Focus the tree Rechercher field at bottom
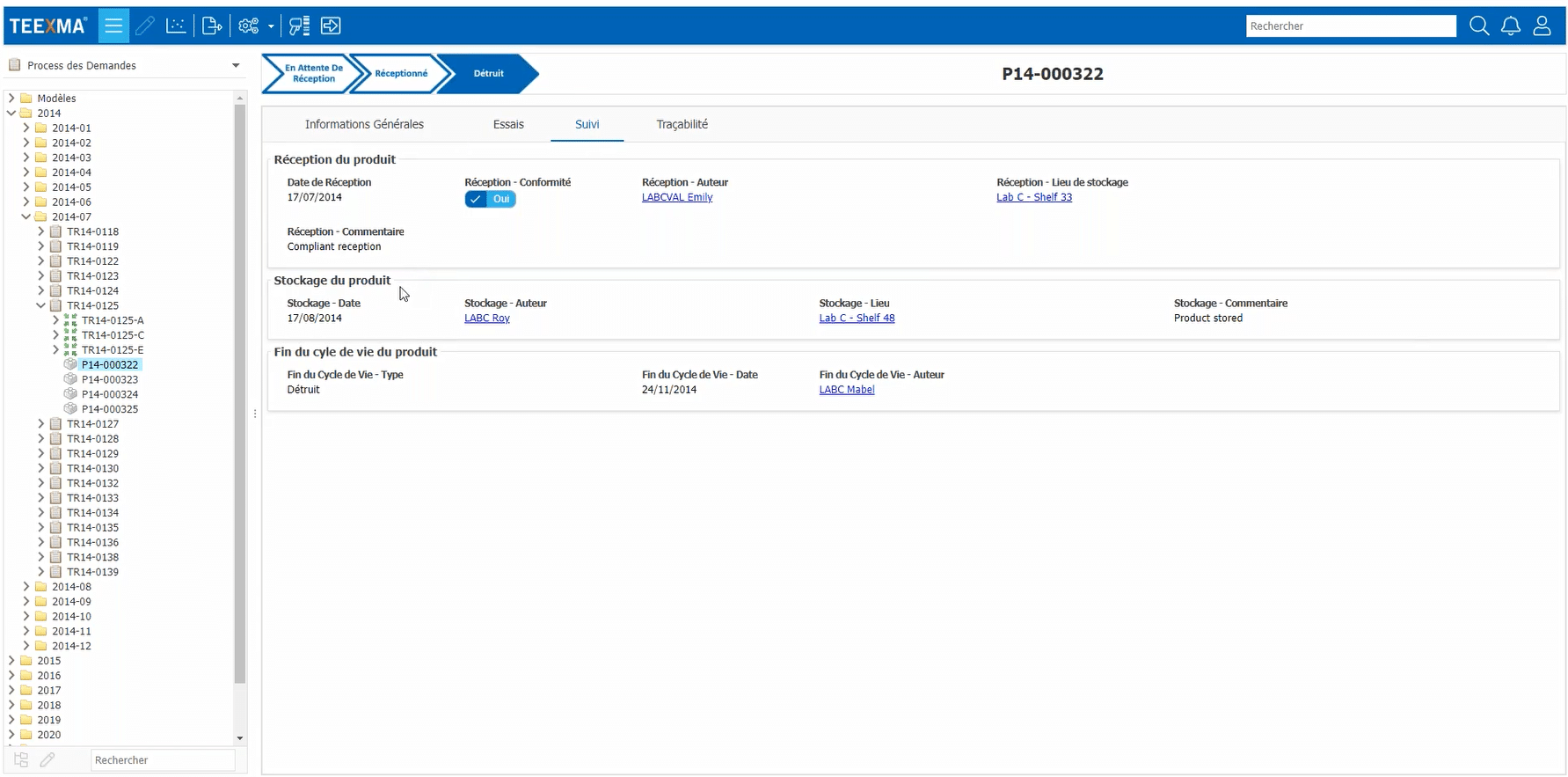Viewport: 1568px width, 777px height. coord(163,759)
